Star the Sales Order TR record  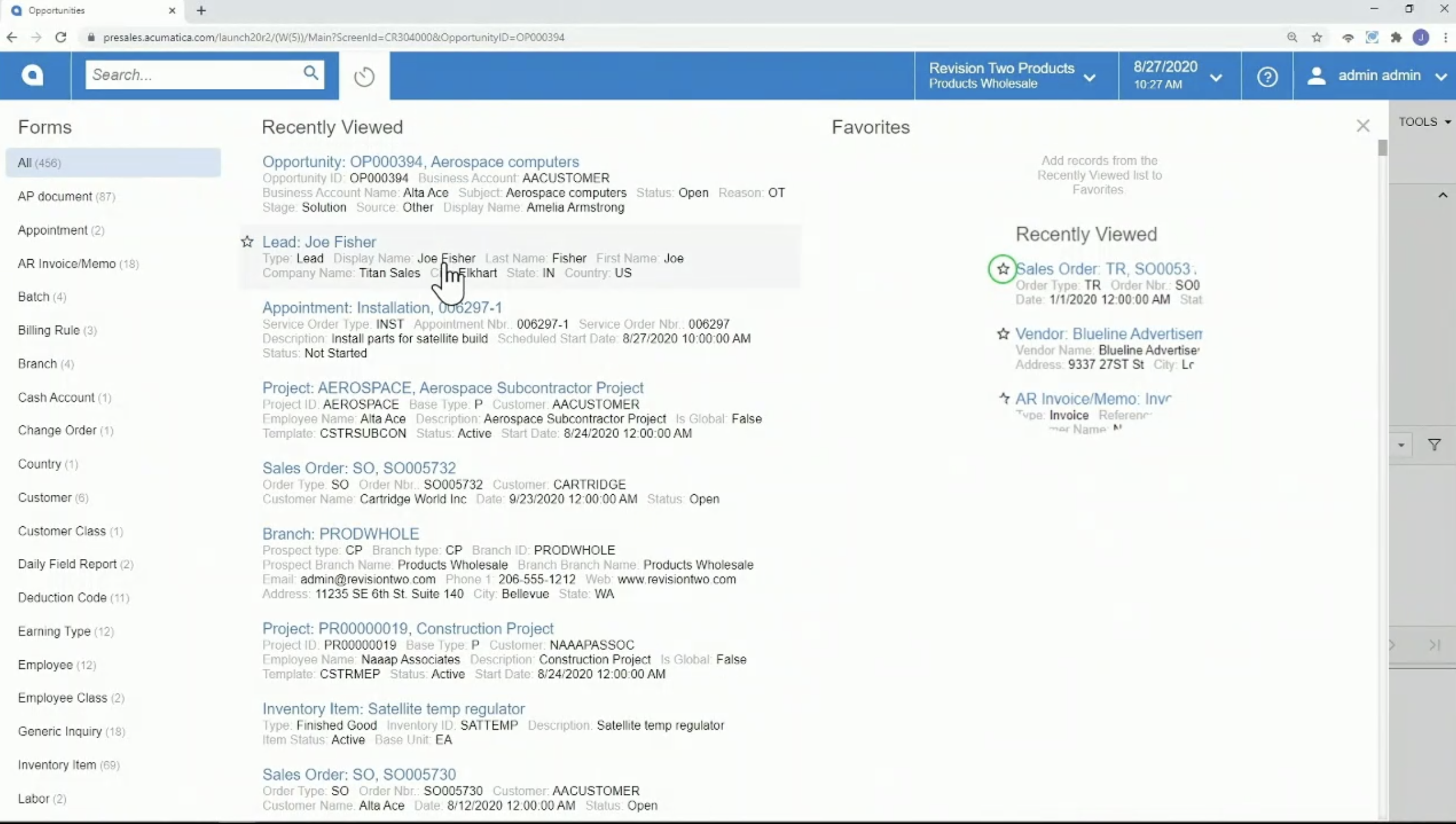1003,269
